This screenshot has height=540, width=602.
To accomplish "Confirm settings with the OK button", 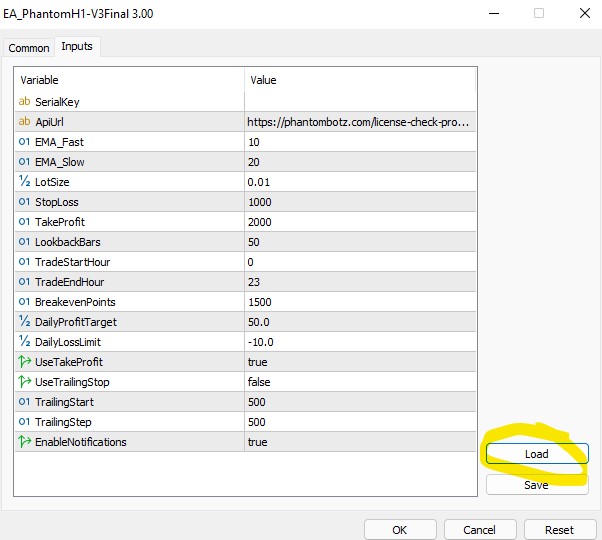I will click(400, 530).
